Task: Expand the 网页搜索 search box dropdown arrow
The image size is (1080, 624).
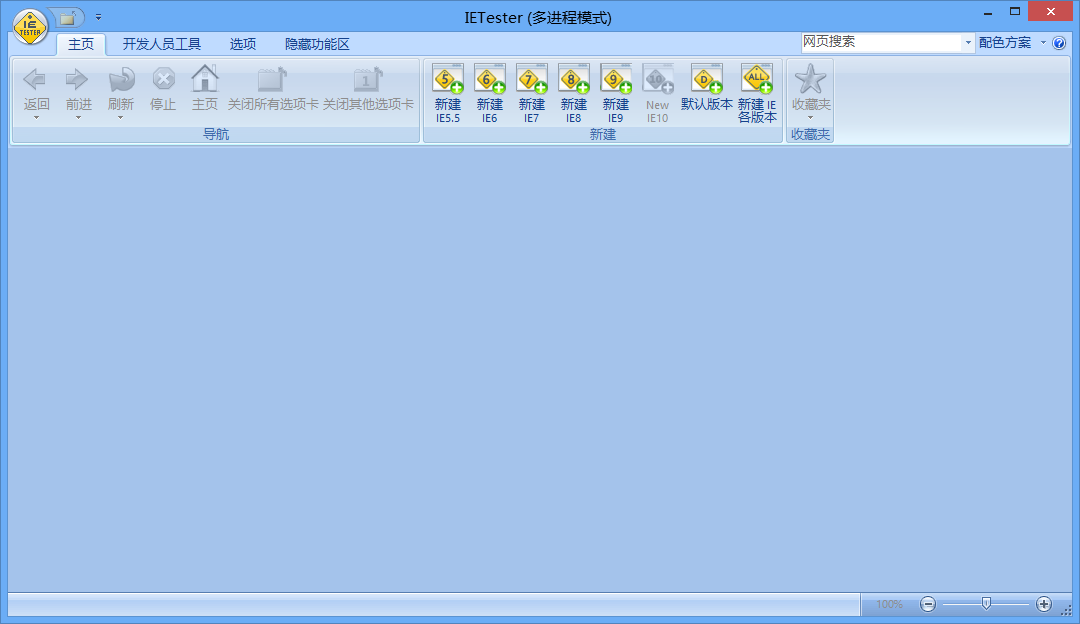Action: 968,43
